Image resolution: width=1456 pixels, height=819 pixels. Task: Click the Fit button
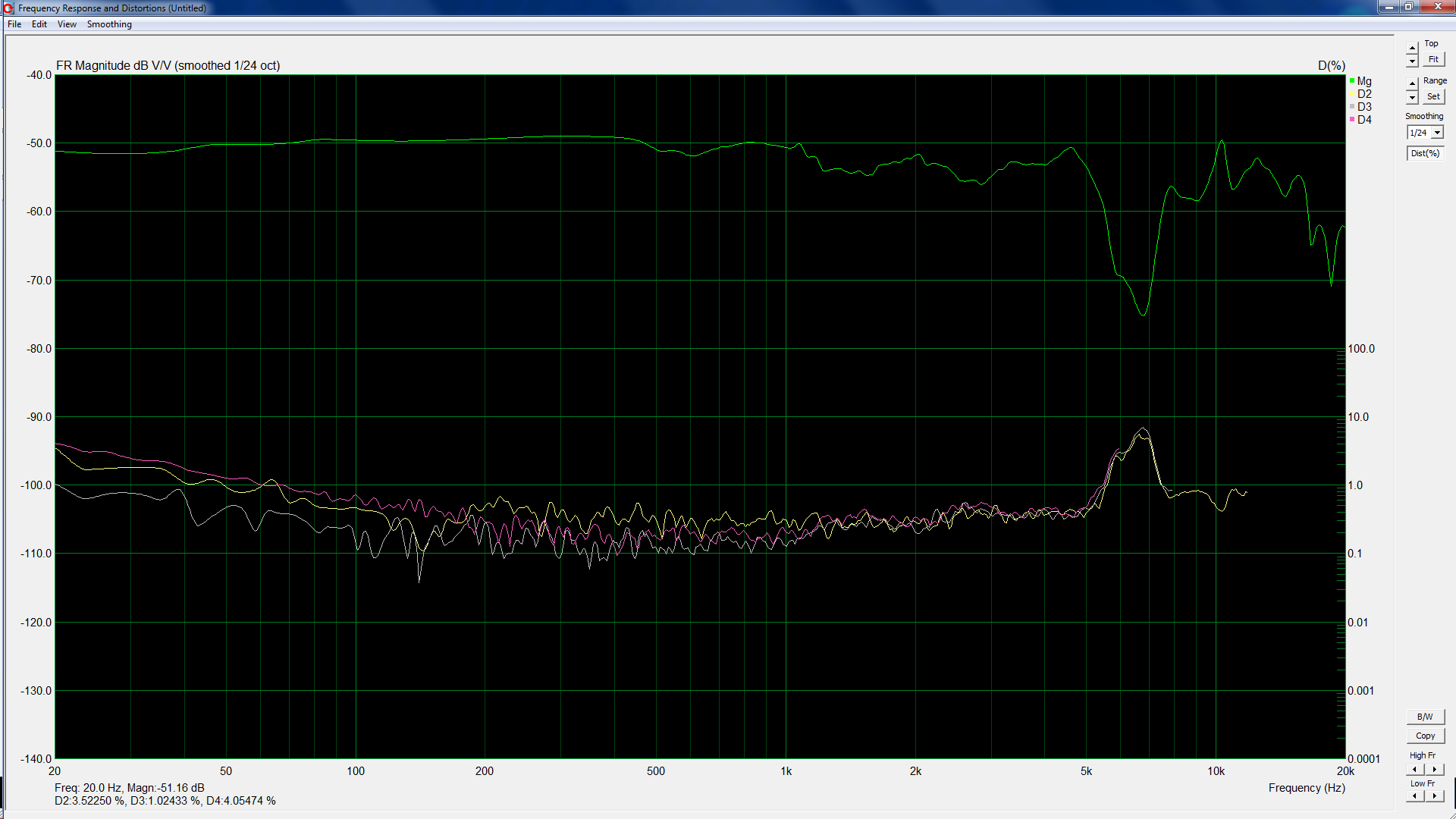[x=1433, y=59]
